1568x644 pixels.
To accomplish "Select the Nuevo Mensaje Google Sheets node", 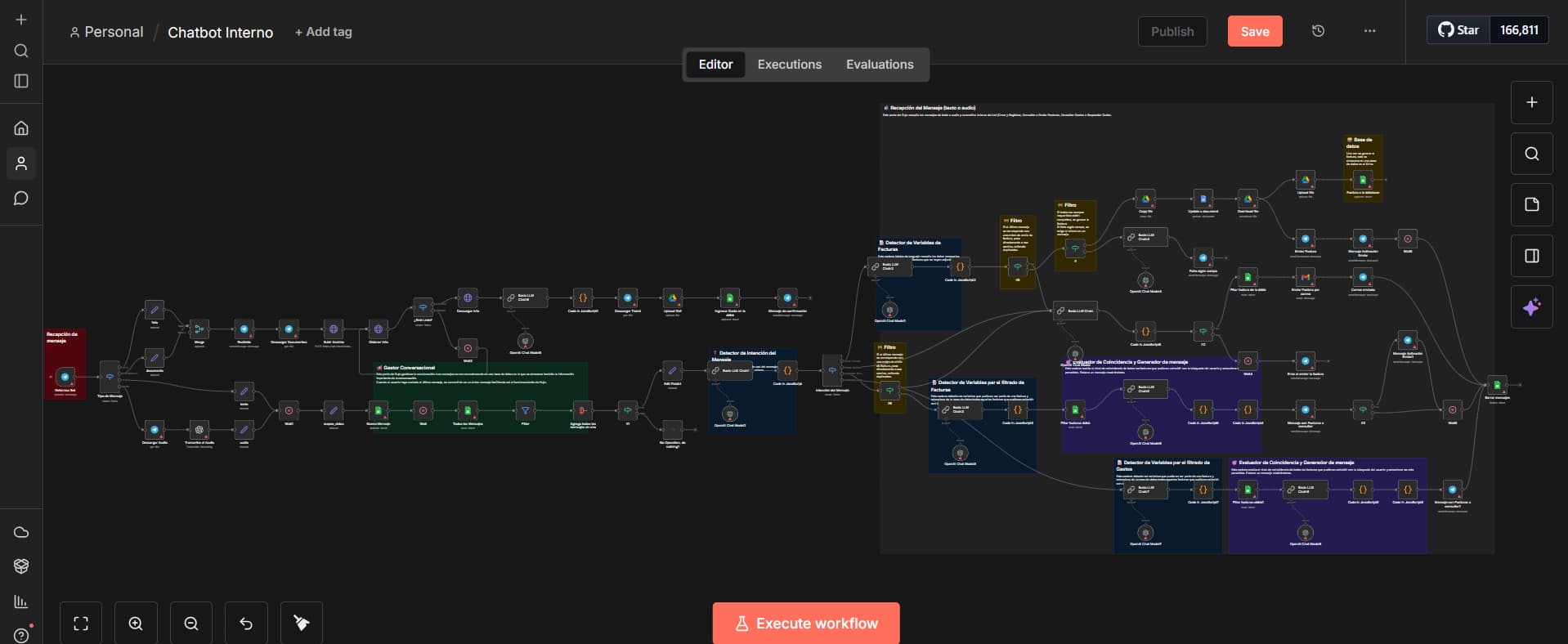I will click(378, 410).
